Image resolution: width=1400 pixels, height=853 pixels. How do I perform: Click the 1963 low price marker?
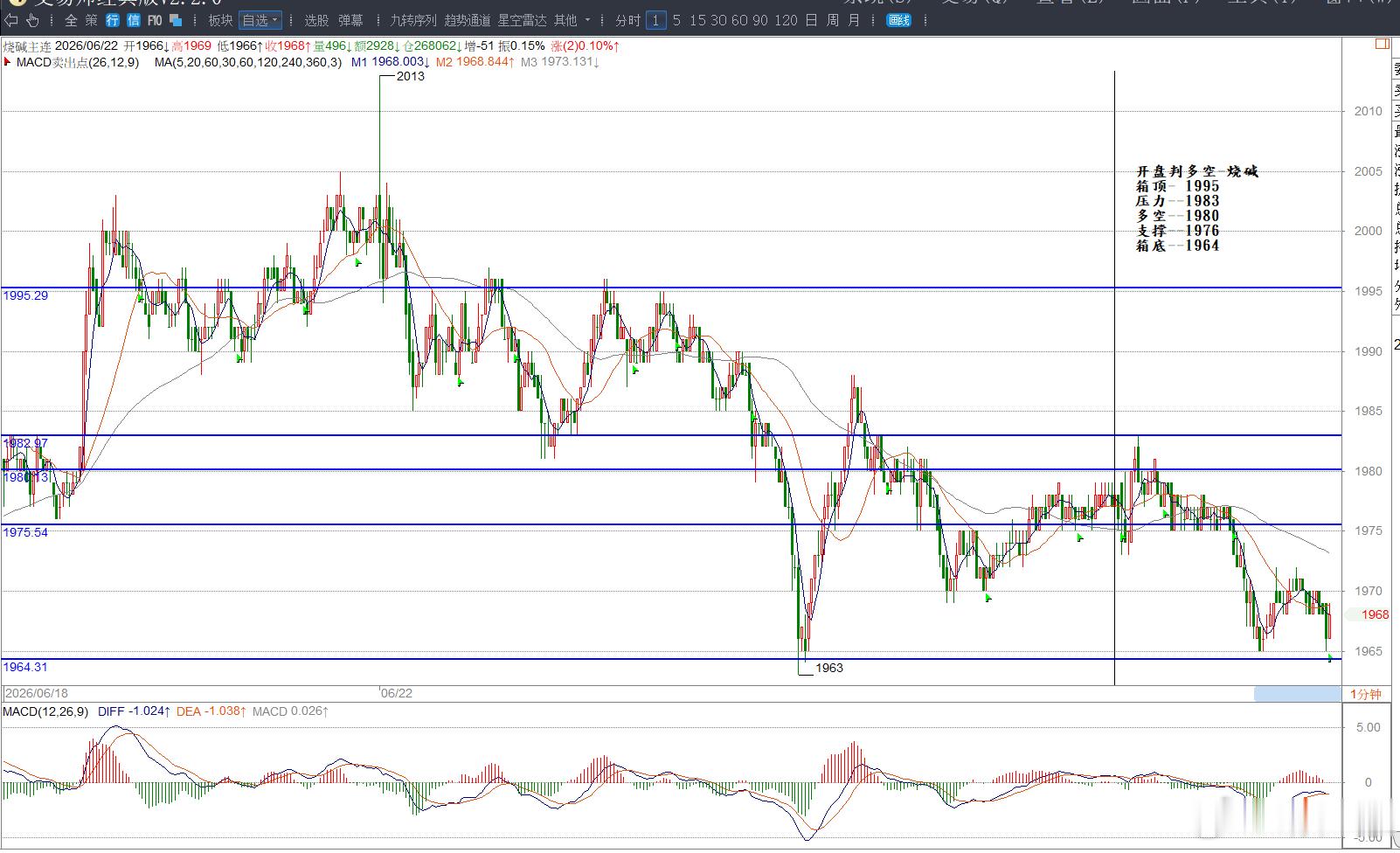(828, 668)
